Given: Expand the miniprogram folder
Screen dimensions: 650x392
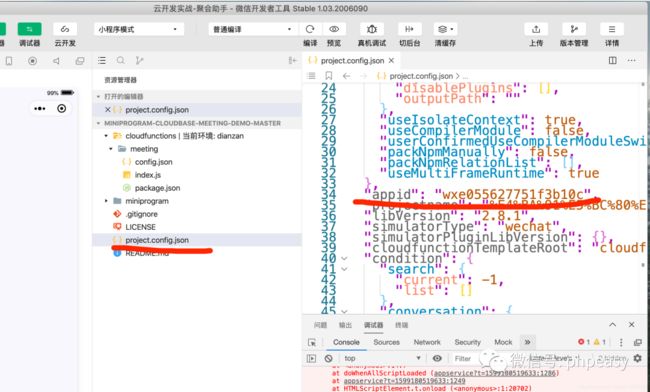Looking at the screenshot, I should pos(106,201).
